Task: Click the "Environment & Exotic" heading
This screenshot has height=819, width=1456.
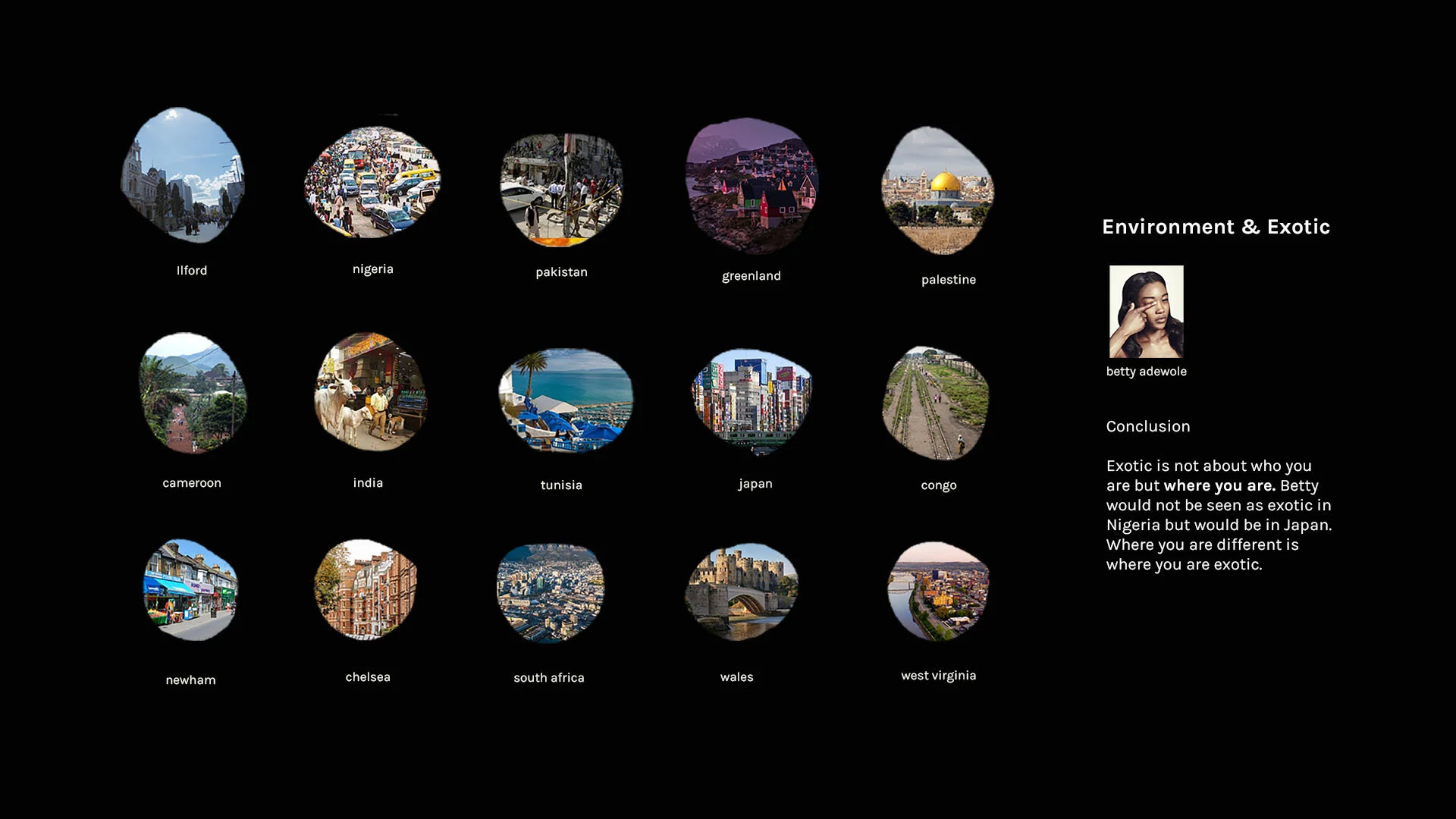Action: [1216, 227]
